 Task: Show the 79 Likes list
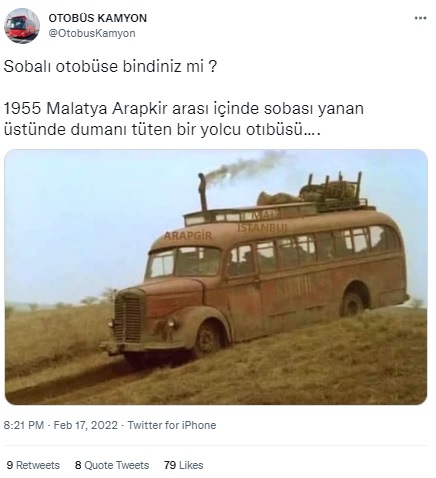tap(184, 465)
